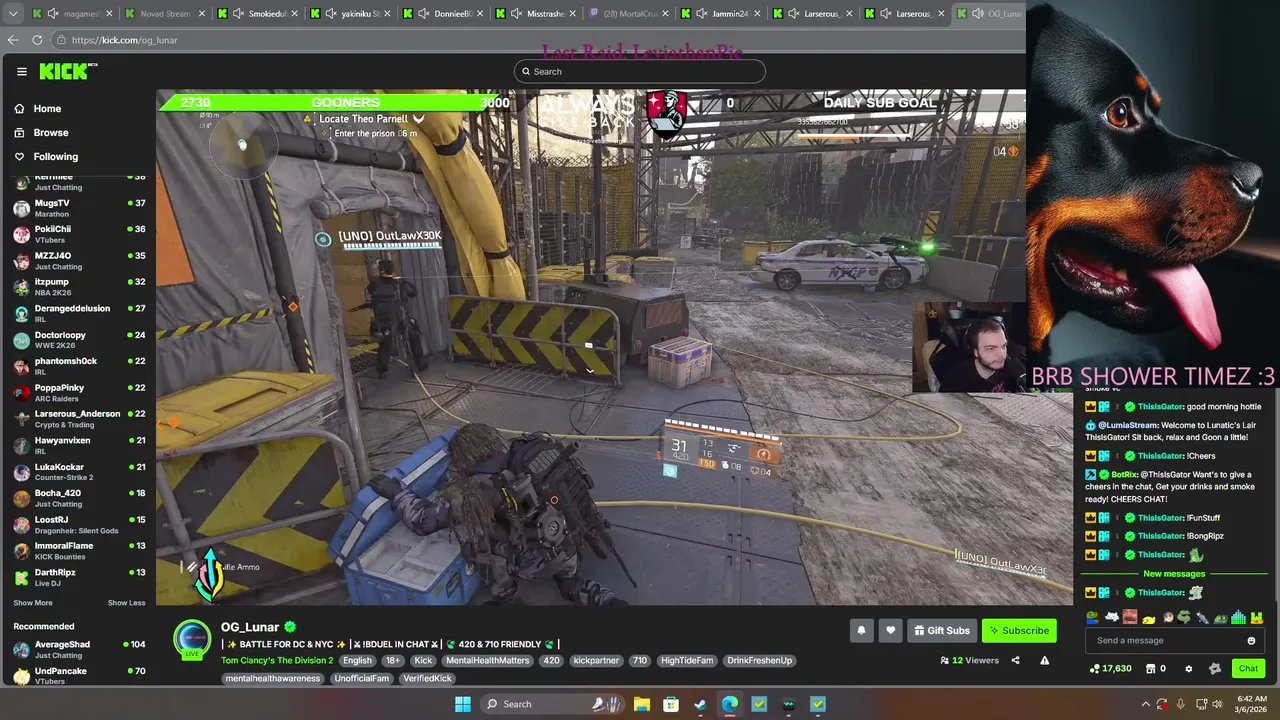The height and width of the screenshot is (720, 1280).
Task: Focus the Kick search box
Action: pos(640,71)
